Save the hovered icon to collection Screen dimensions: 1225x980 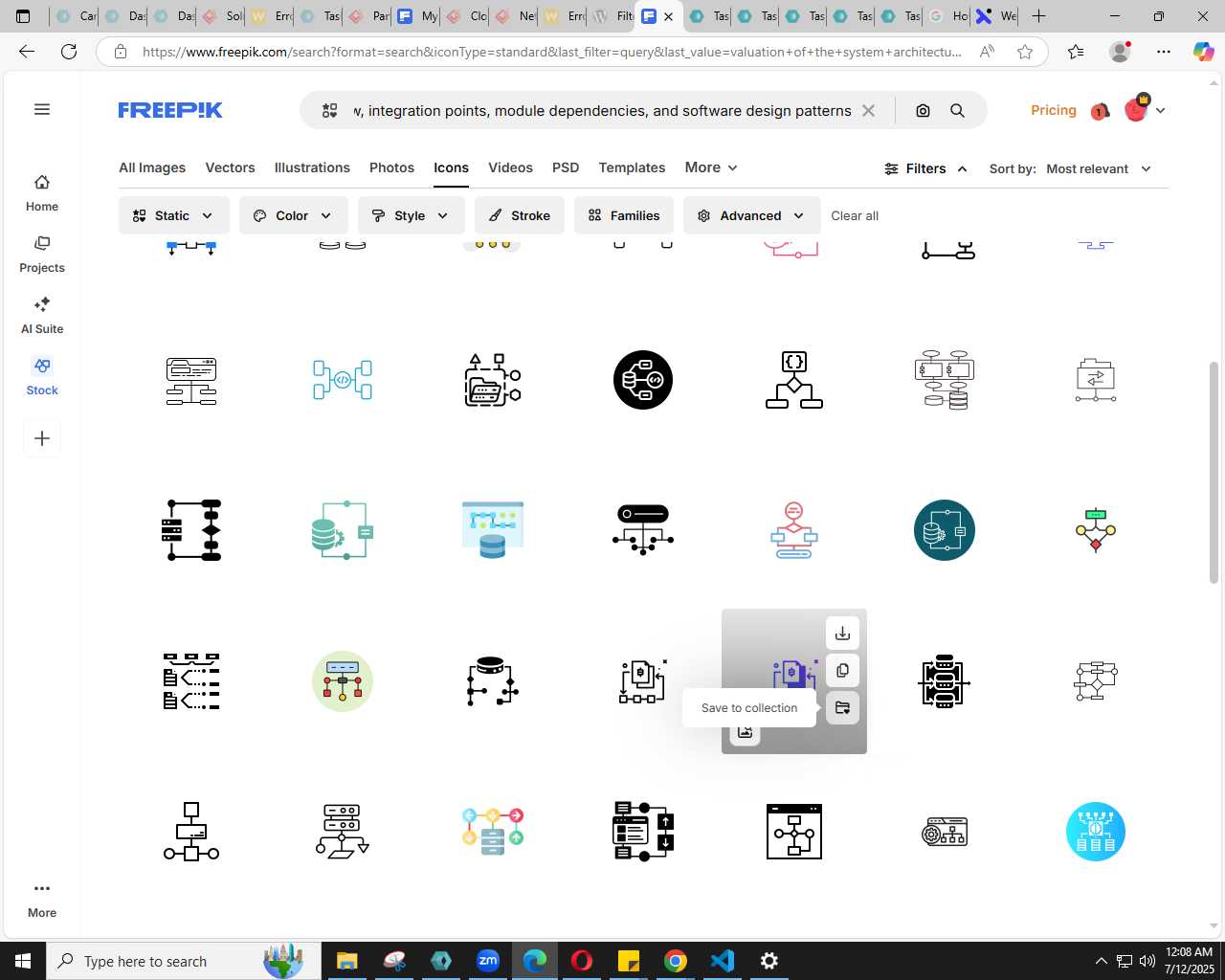point(842,707)
